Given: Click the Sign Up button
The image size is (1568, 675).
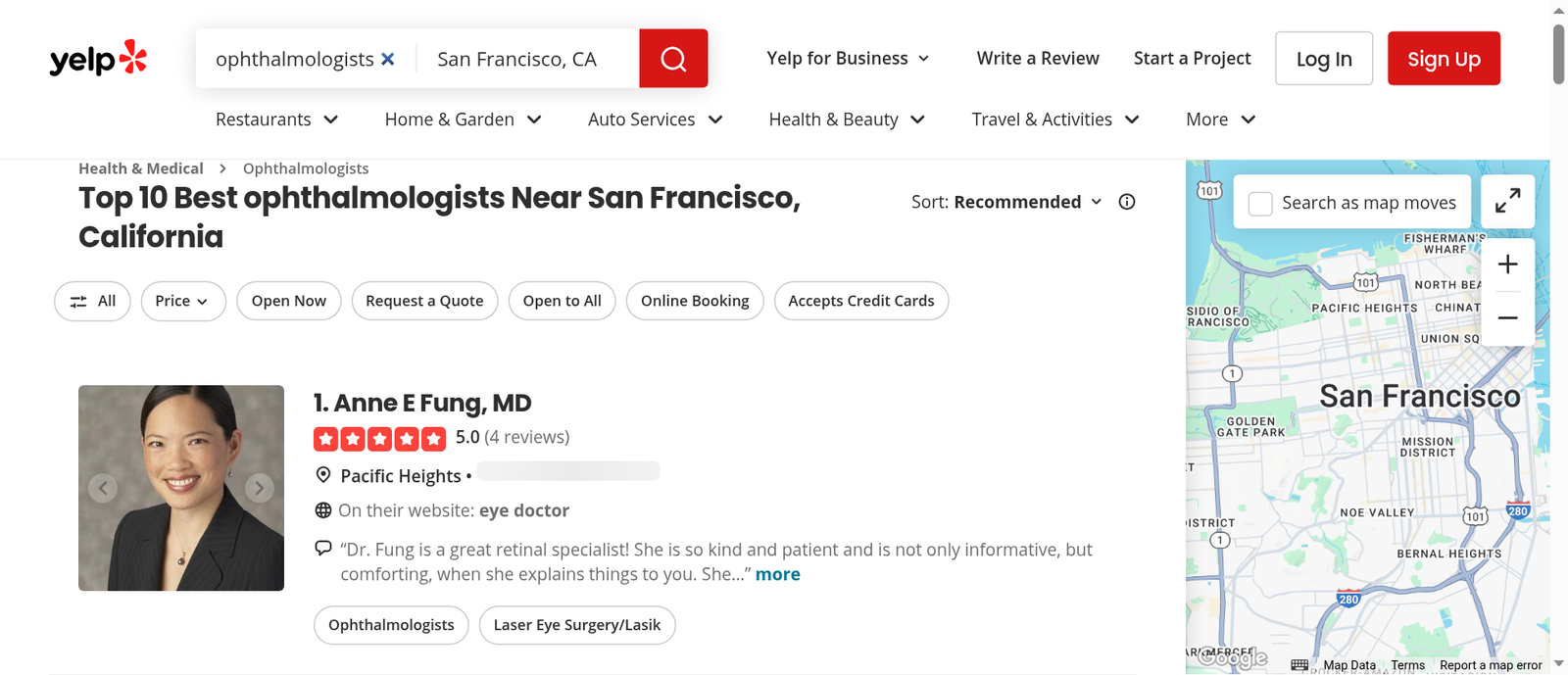Looking at the screenshot, I should (1444, 59).
